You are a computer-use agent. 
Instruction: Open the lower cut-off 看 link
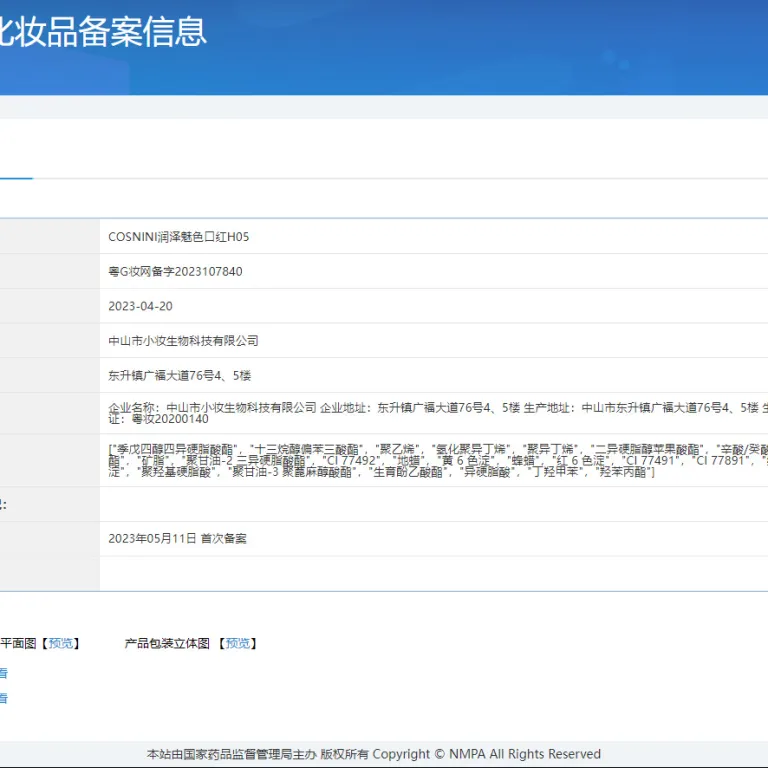point(3,698)
